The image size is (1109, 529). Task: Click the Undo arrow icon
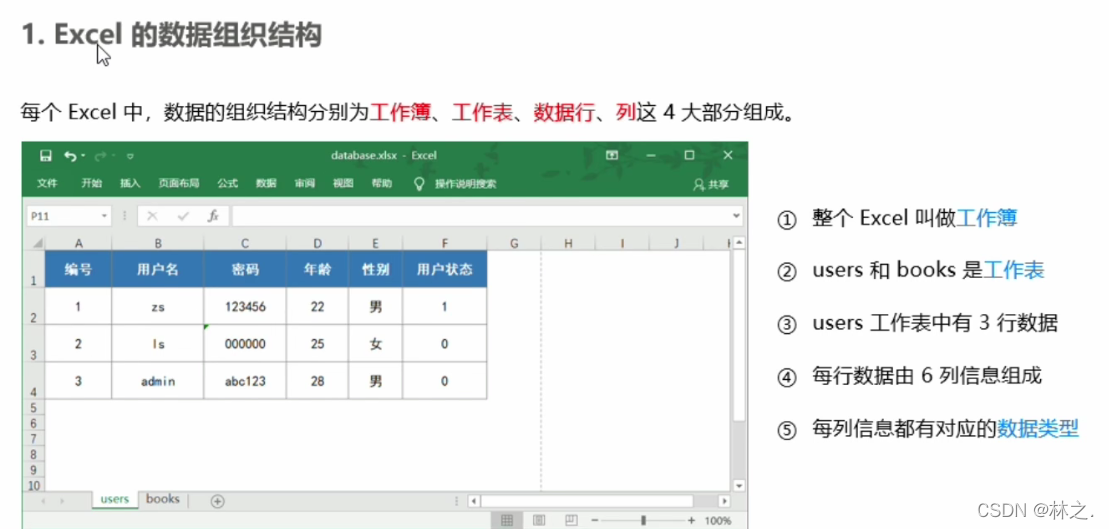pyautogui.click(x=70, y=156)
